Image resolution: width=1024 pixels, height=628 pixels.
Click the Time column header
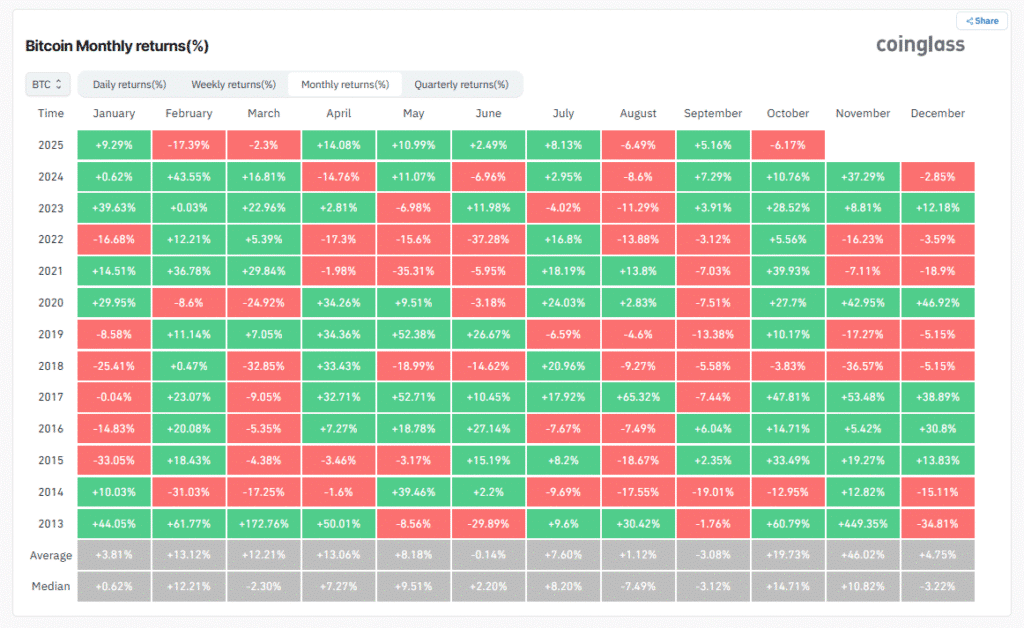pyautogui.click(x=50, y=113)
